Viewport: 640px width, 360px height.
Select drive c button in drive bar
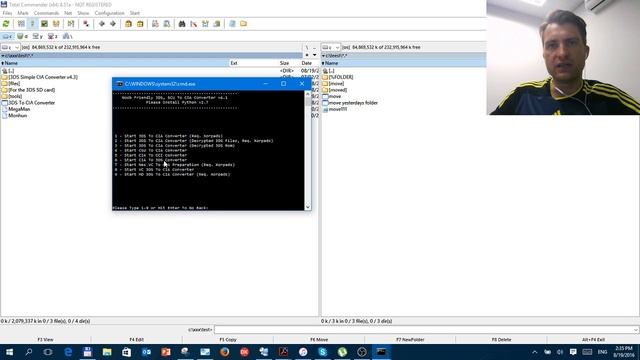point(7,36)
